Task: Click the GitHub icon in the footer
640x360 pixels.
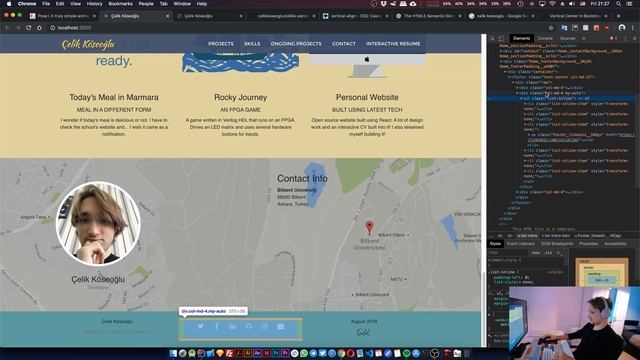Action: (x=249, y=326)
